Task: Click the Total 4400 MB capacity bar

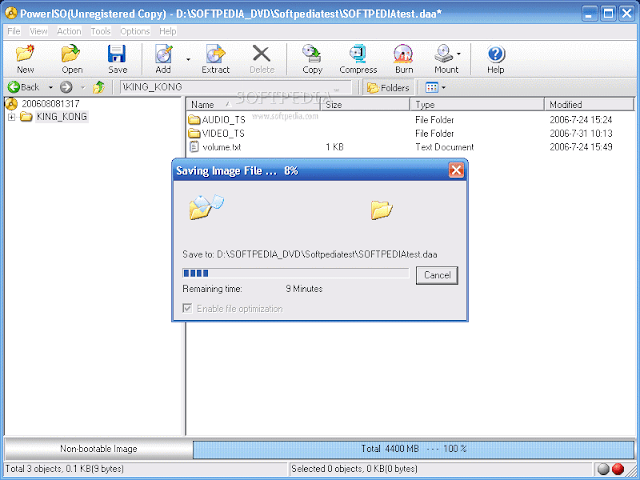Action: pyautogui.click(x=413, y=449)
